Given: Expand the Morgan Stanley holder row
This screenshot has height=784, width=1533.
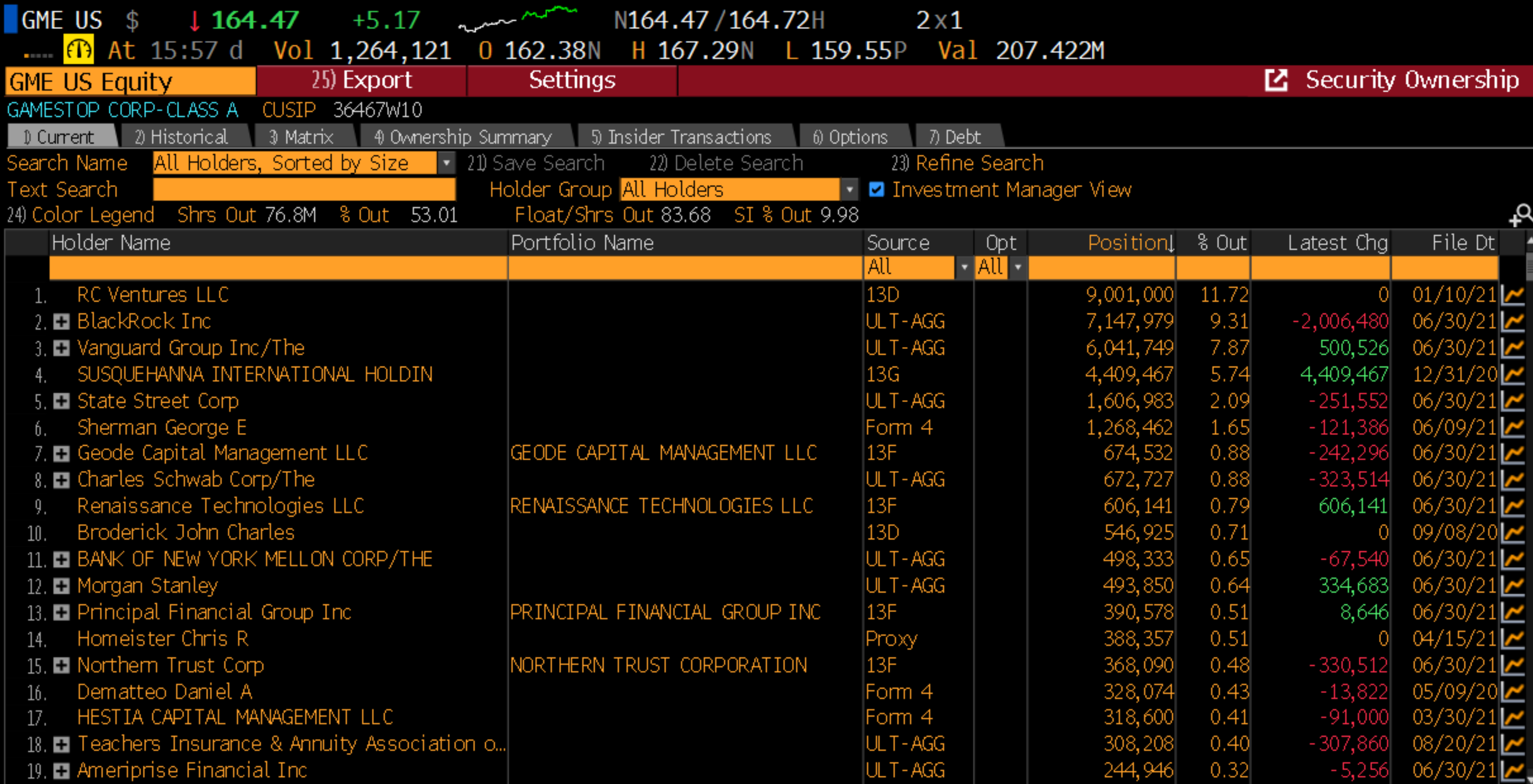Looking at the screenshot, I should (61, 586).
